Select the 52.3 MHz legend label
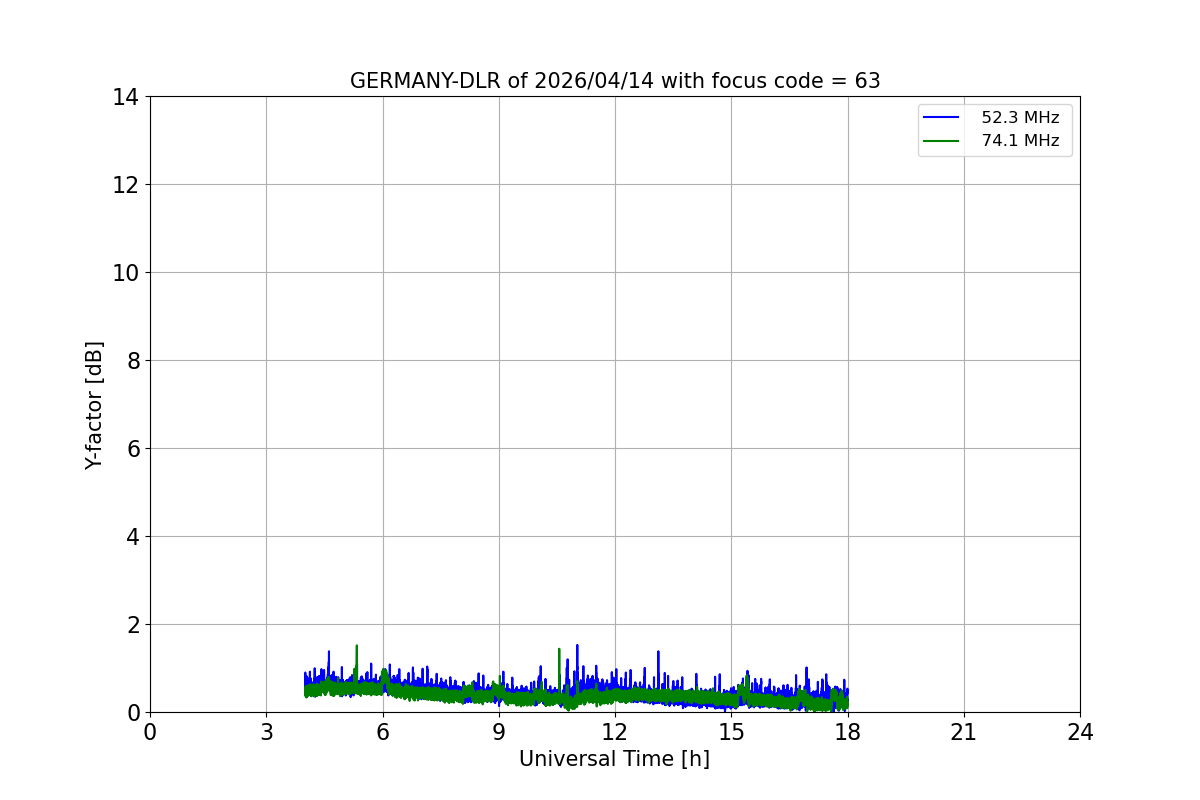 (x=1020, y=118)
